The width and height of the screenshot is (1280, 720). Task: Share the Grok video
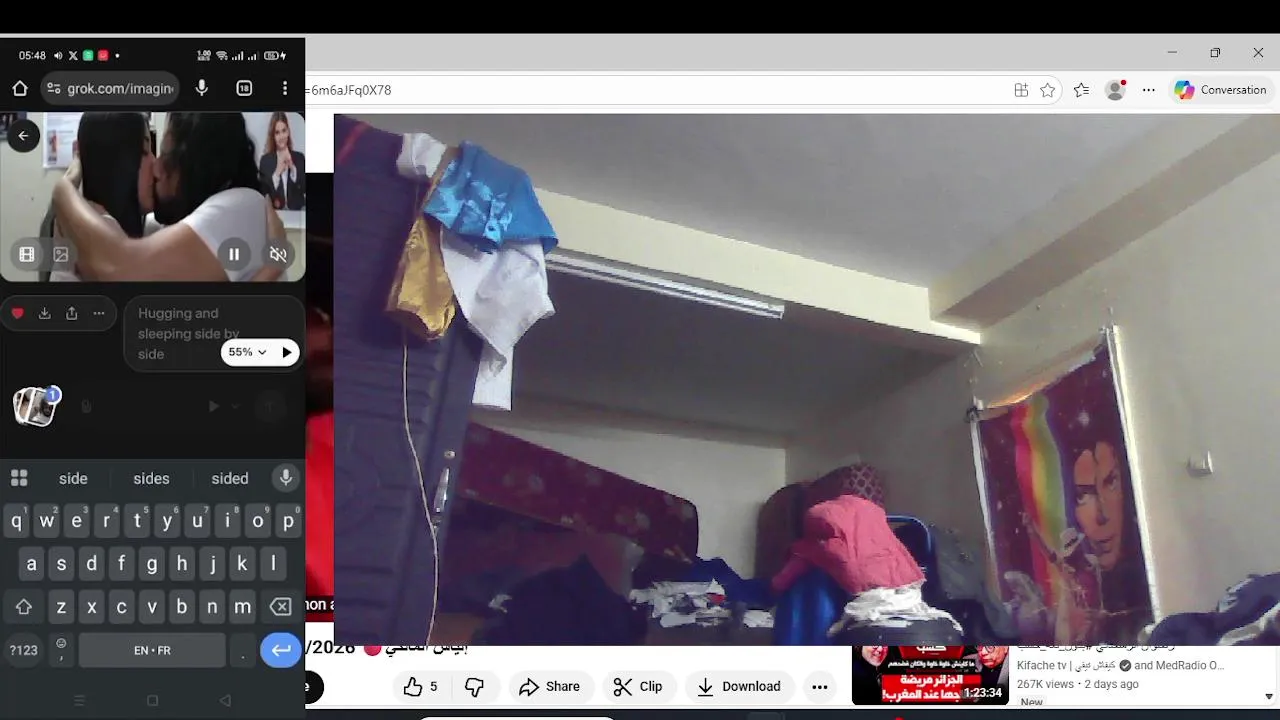tap(71, 313)
